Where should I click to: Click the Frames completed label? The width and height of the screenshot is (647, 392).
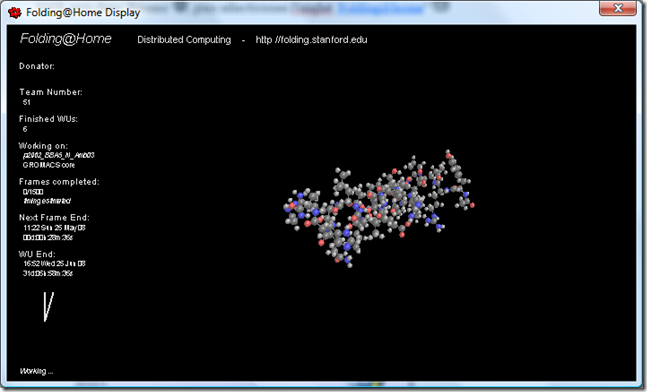click(59, 182)
